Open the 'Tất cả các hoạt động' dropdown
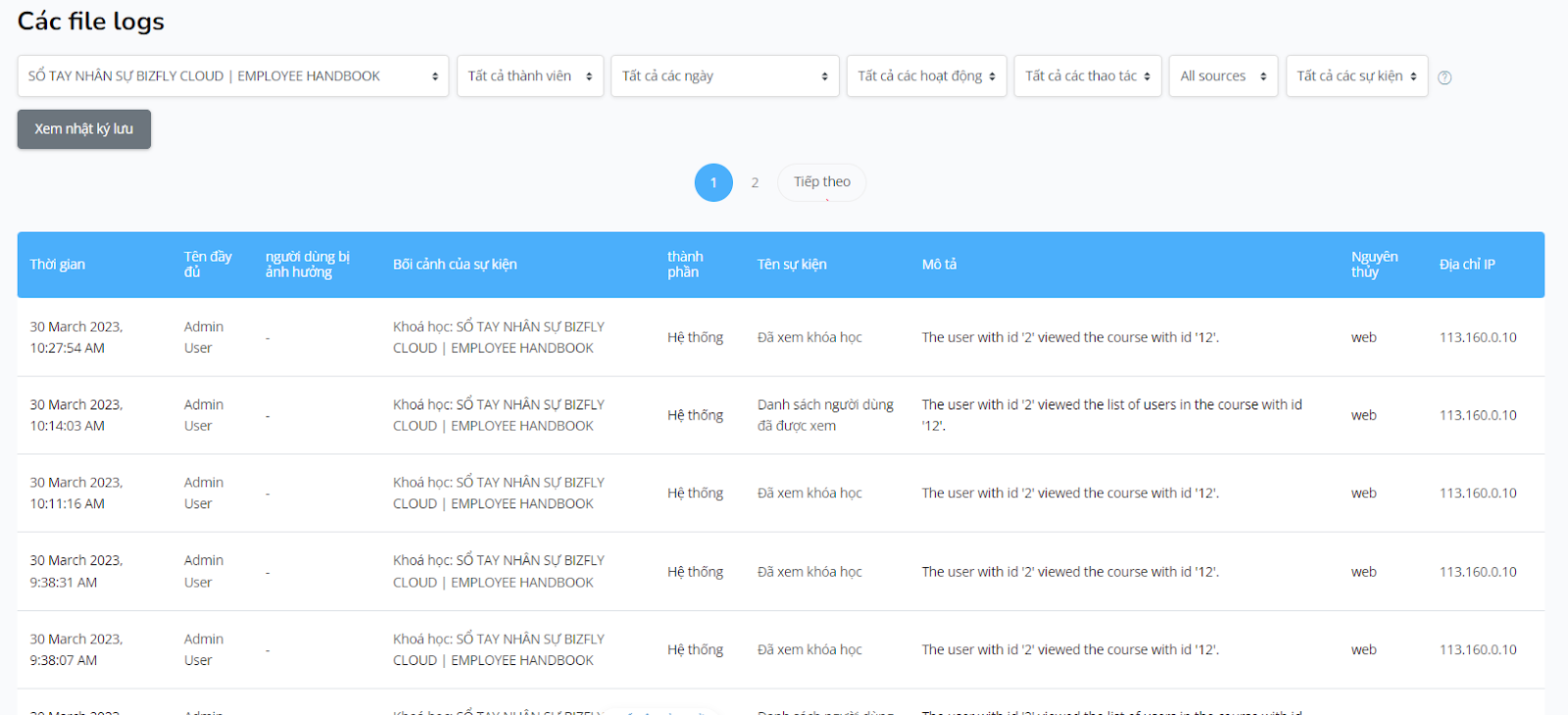 927,76
